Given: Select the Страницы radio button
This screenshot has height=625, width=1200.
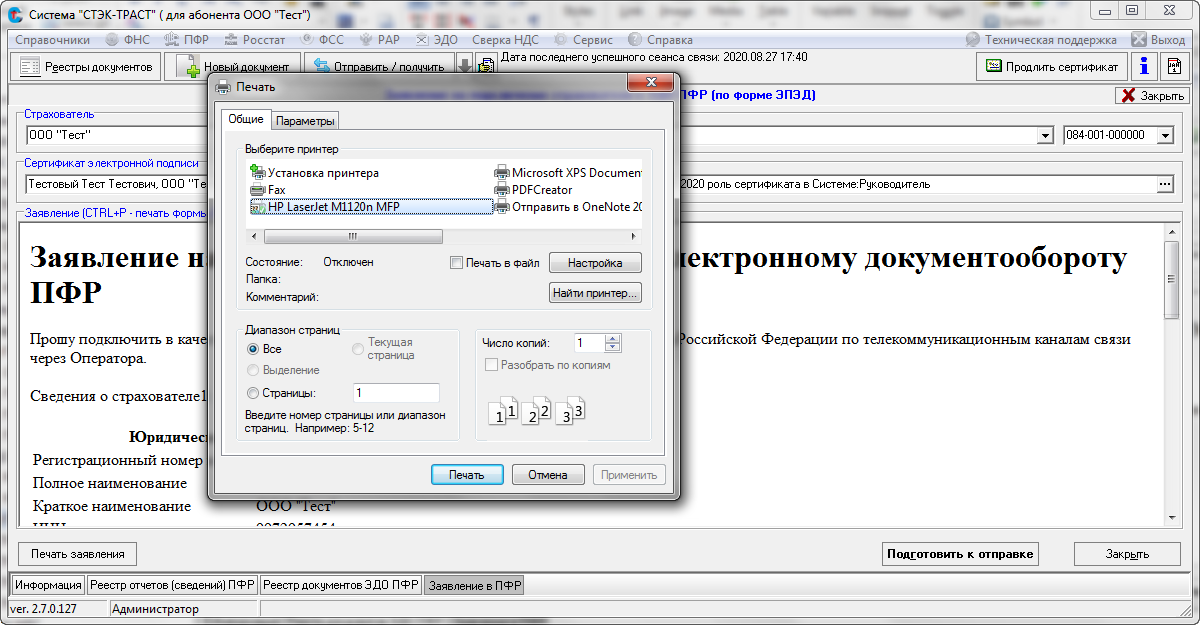Looking at the screenshot, I should coord(253,393).
